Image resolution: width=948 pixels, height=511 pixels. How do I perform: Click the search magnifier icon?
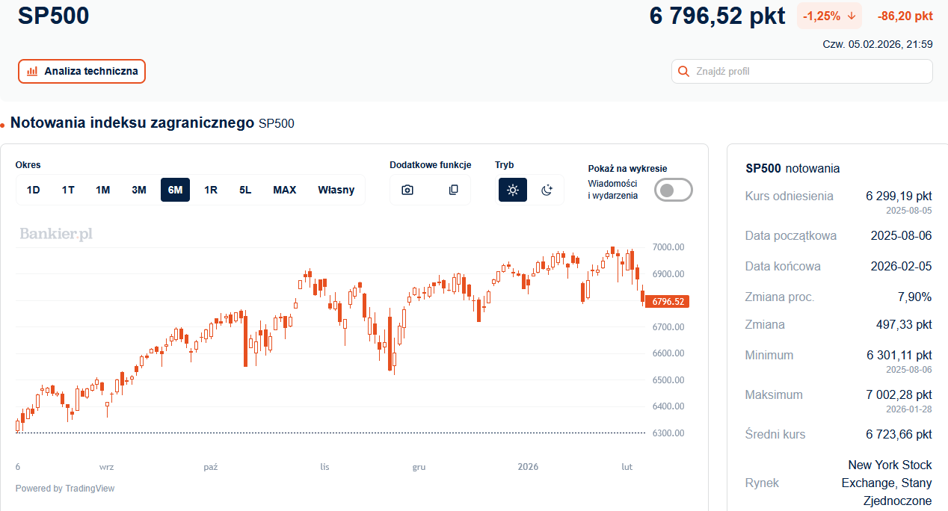click(683, 71)
